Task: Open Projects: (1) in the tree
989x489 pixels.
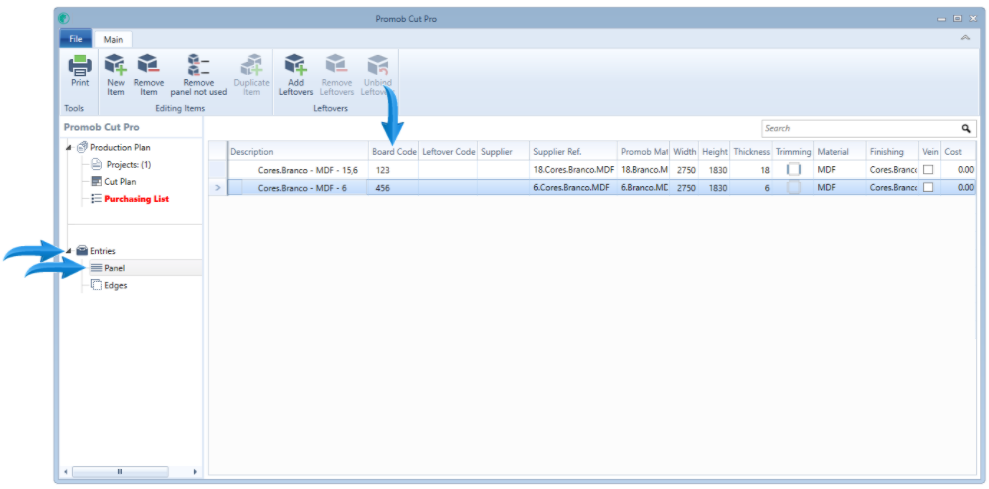Action: coord(129,165)
